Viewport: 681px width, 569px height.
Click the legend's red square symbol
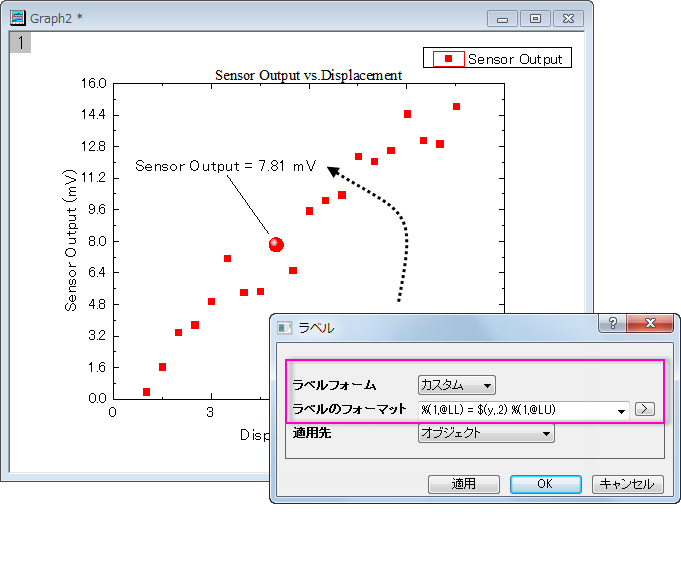[x=449, y=58]
